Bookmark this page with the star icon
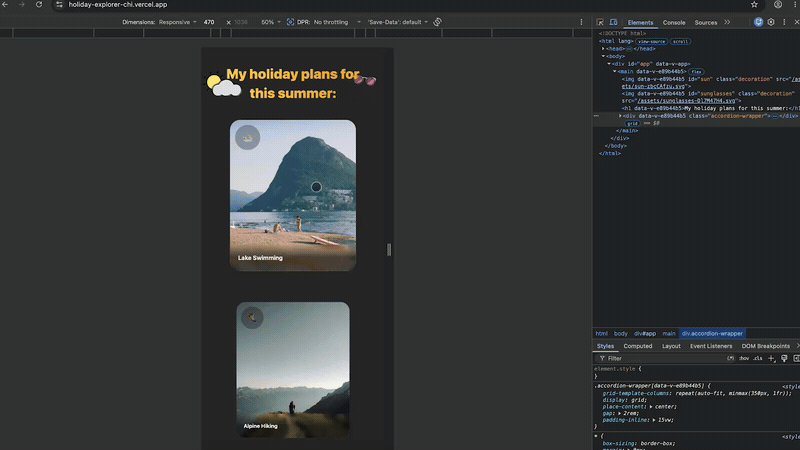Image resolution: width=800 pixels, height=450 pixels. coord(754,5)
